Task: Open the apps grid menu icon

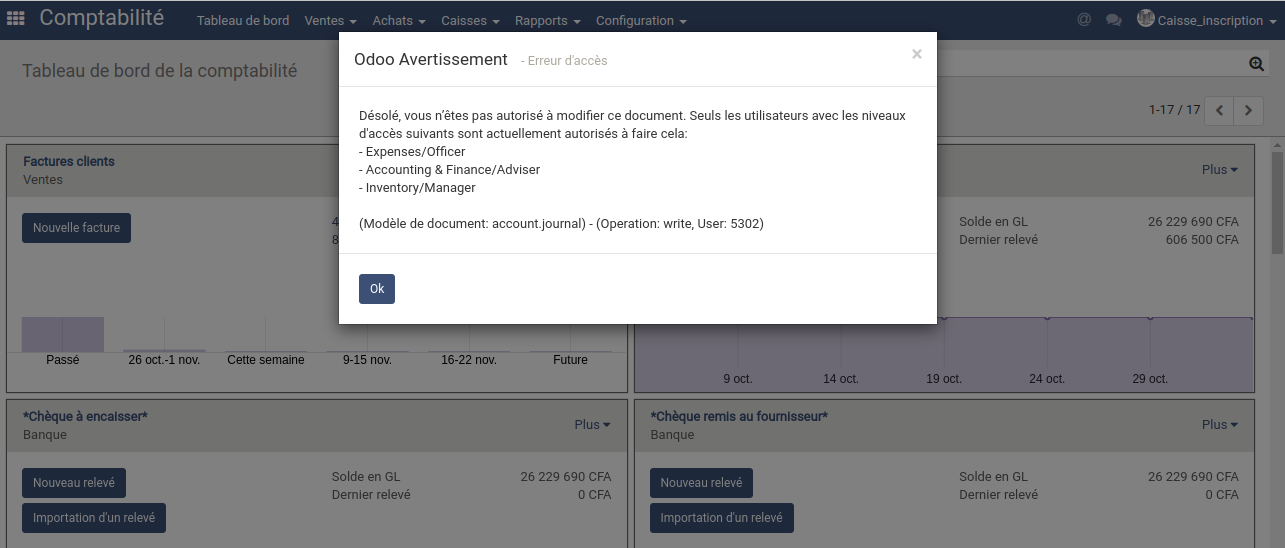Action: 16,19
